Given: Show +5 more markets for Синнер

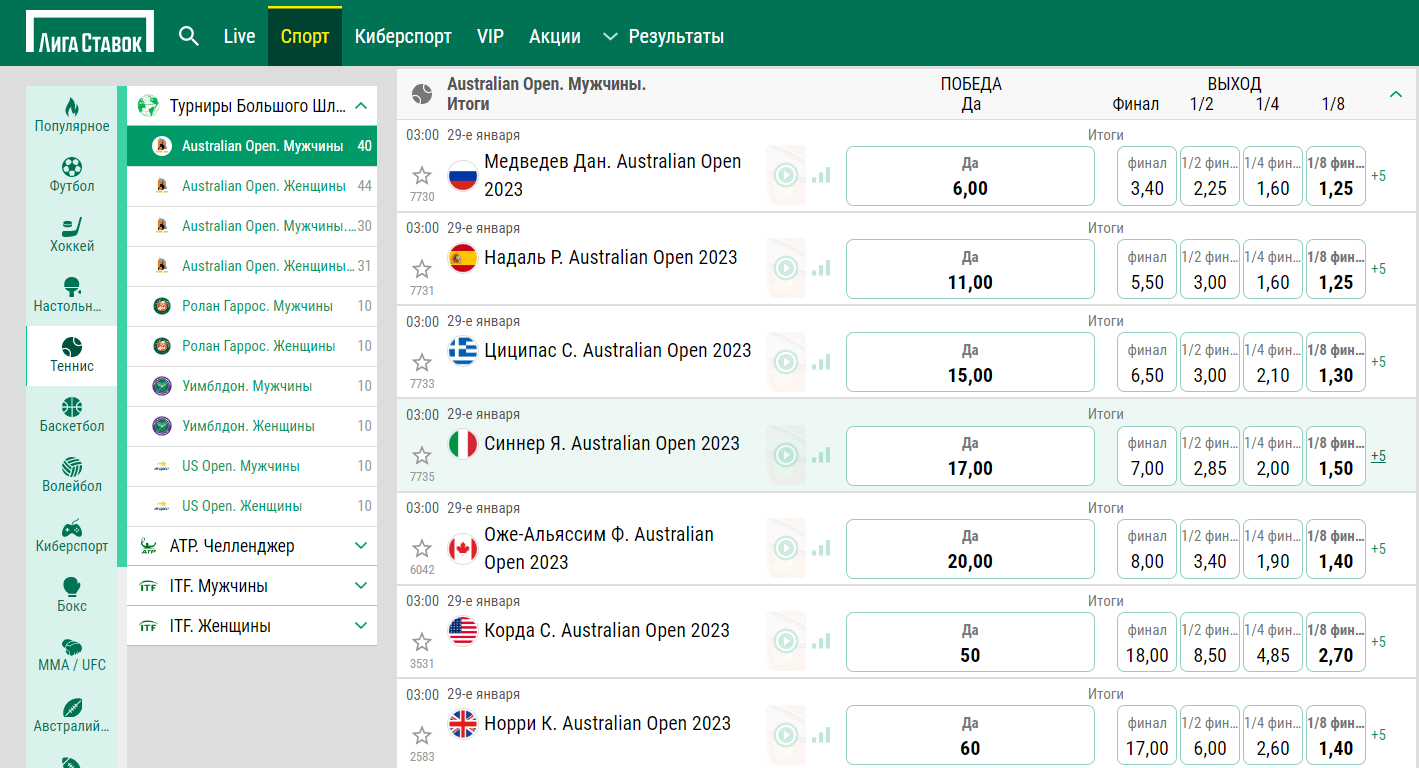Looking at the screenshot, I should coord(1378,455).
